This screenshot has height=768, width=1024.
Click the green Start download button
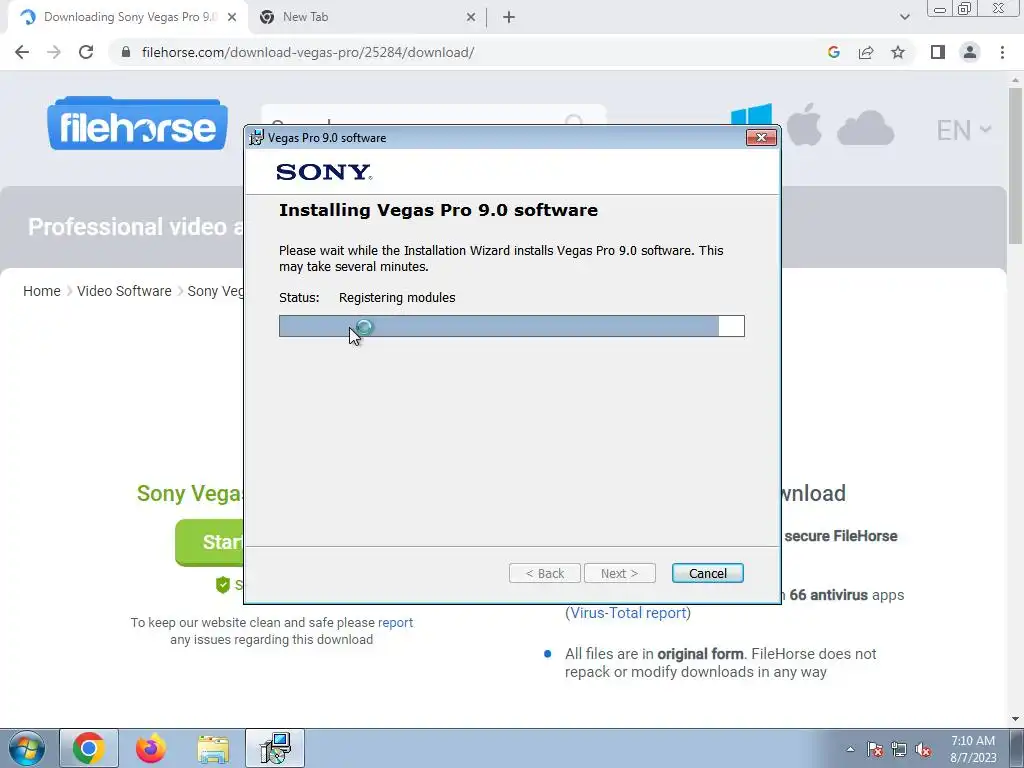(x=210, y=542)
